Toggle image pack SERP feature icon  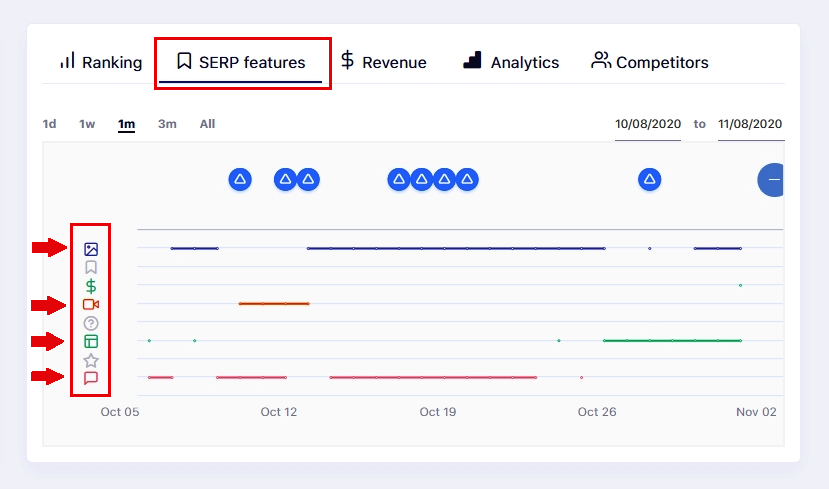91,249
